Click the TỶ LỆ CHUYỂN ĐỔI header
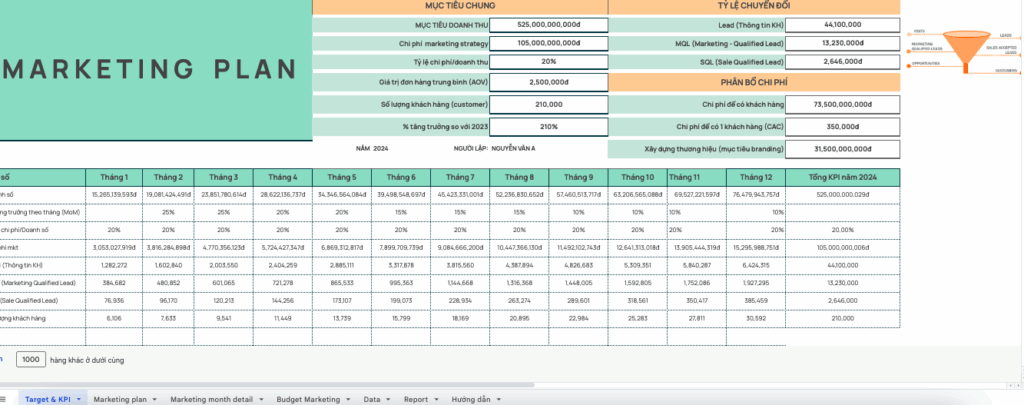Viewport: 1024px width, 405px height. click(754, 6)
